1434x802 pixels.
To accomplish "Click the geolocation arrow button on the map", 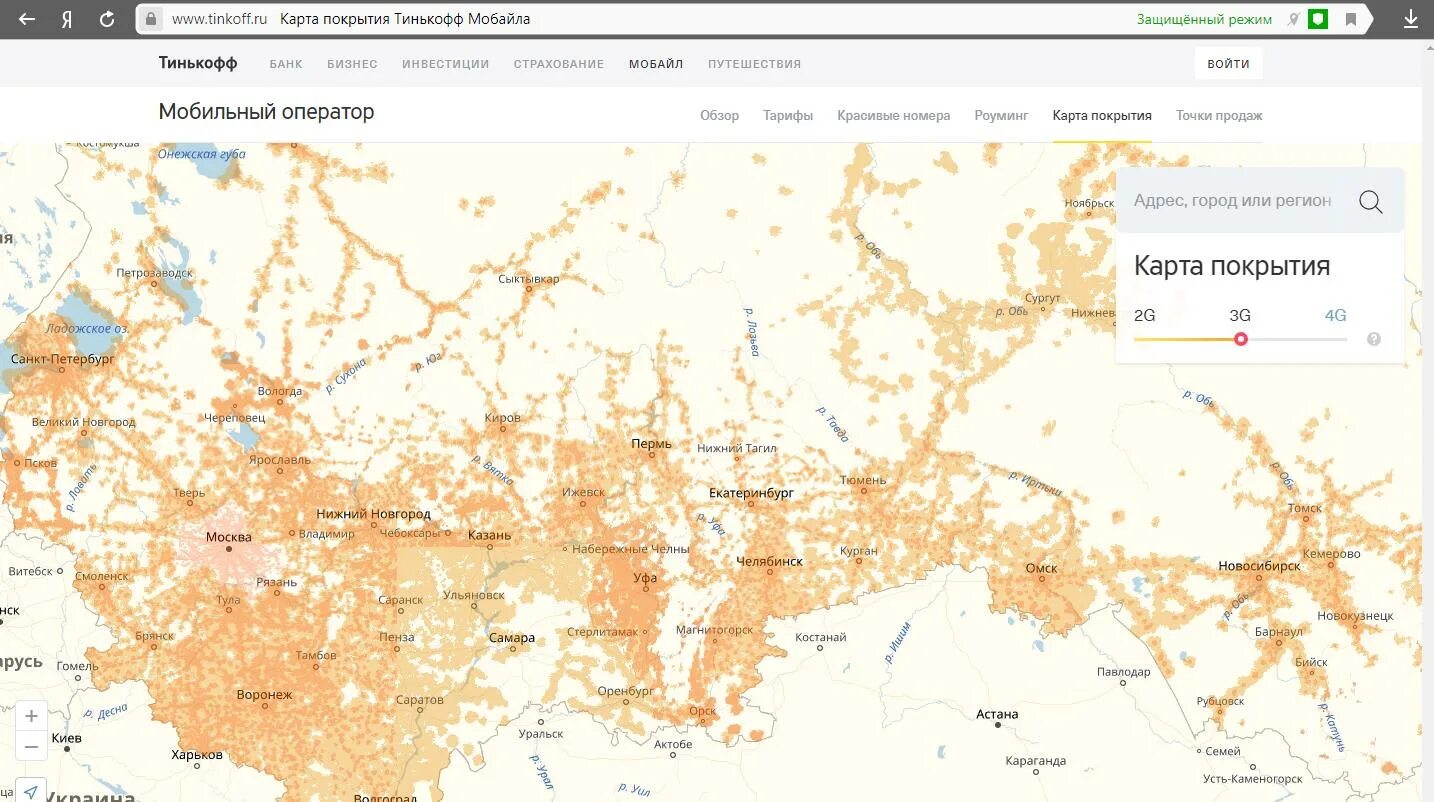I will pos(31,791).
